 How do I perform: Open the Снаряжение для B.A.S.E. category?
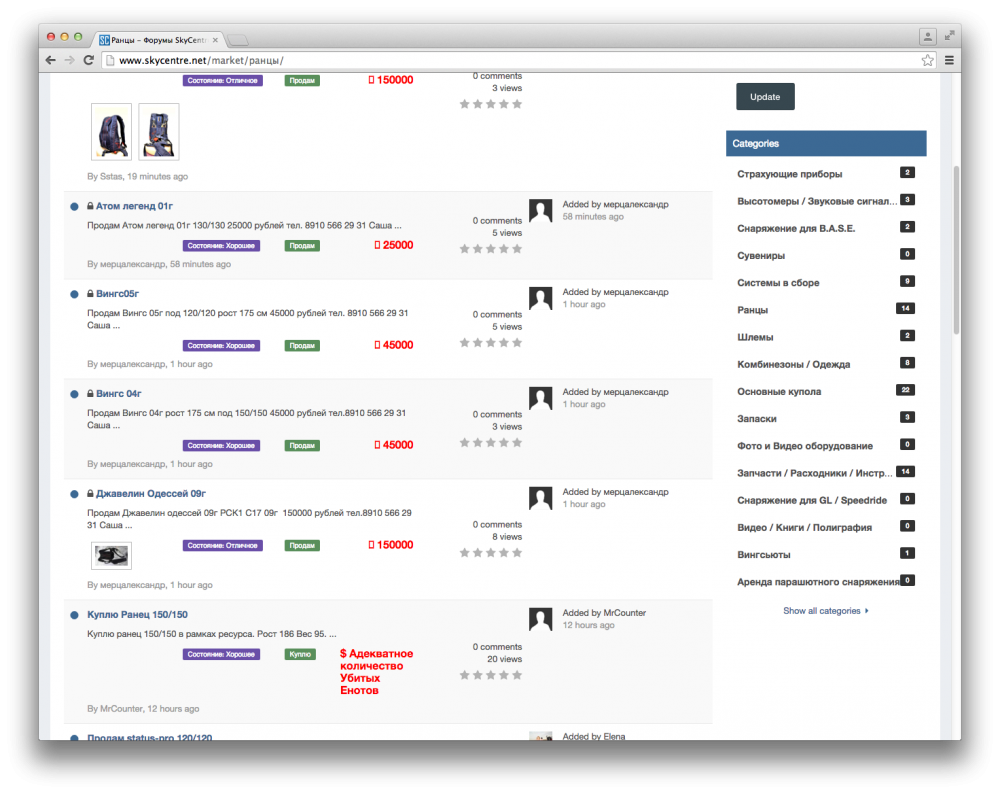(796, 228)
